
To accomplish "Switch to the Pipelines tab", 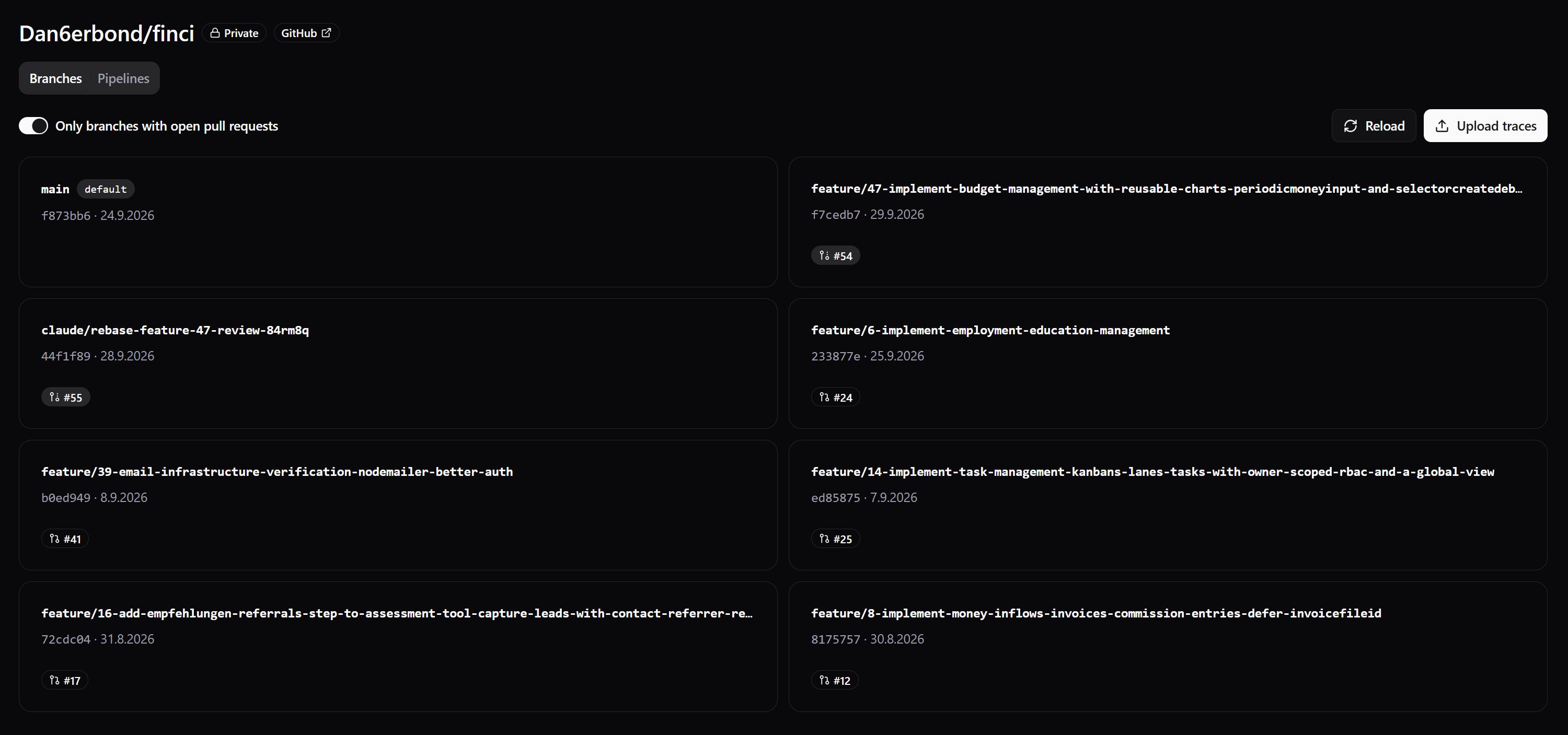I will pos(123,78).
